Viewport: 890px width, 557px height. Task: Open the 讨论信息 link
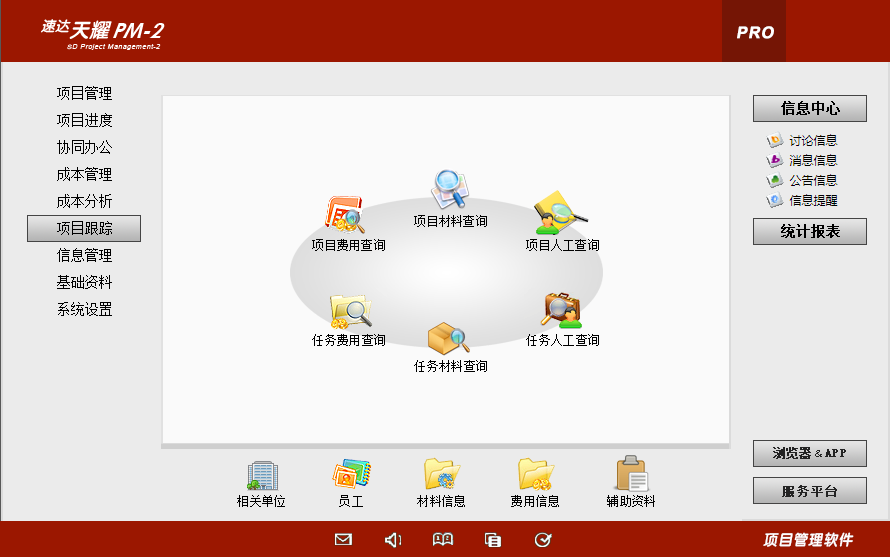[812, 141]
